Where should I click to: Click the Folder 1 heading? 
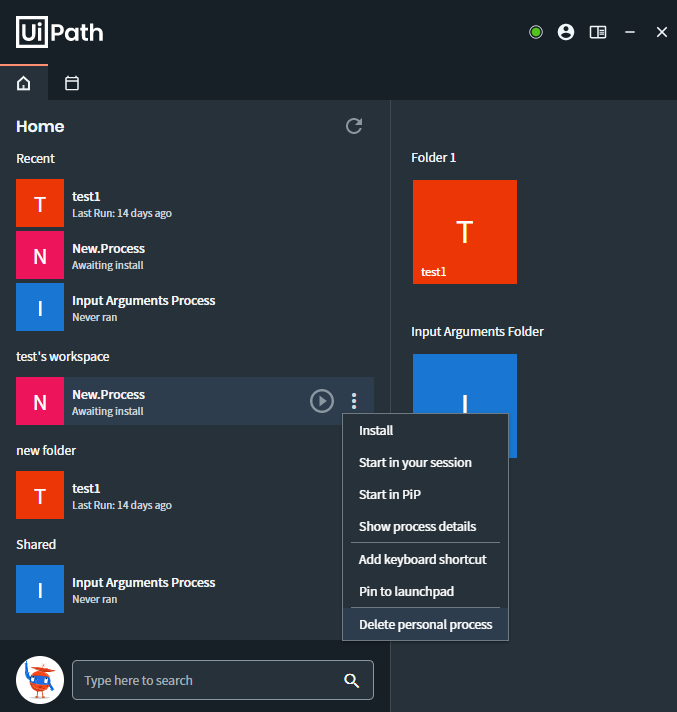coord(433,158)
